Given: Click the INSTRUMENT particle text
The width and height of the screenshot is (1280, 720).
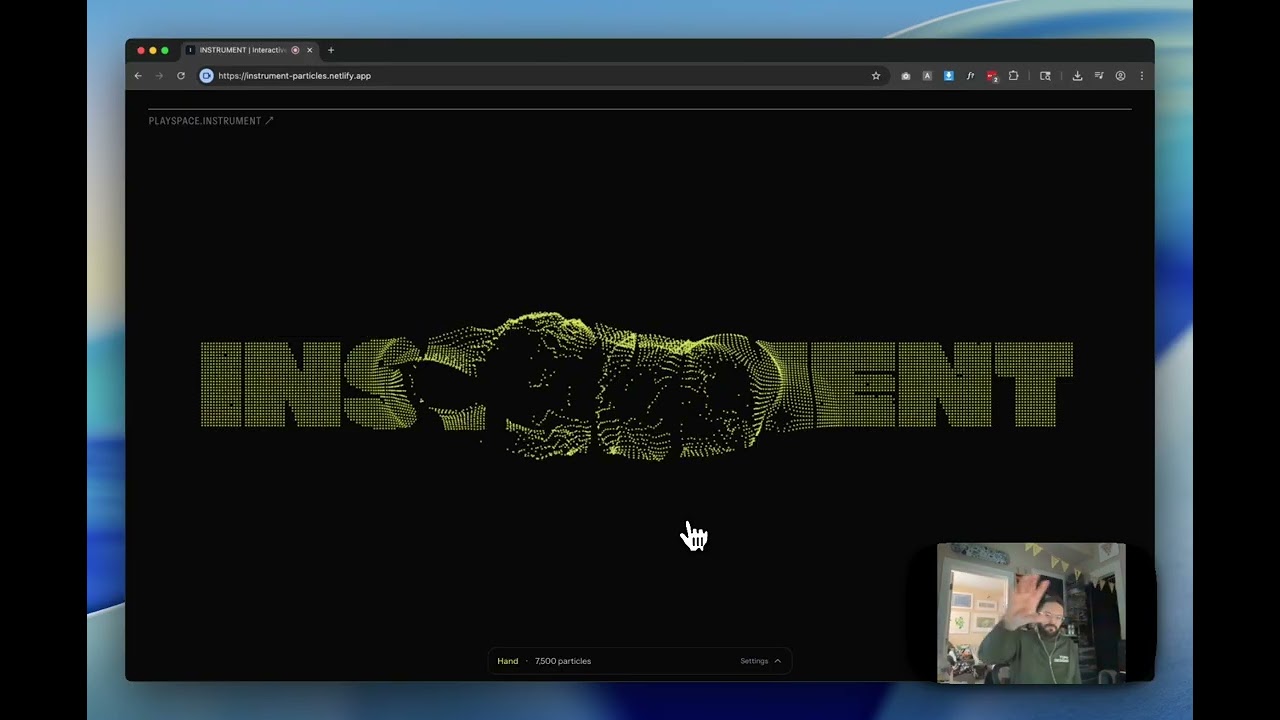Looking at the screenshot, I should [637, 385].
